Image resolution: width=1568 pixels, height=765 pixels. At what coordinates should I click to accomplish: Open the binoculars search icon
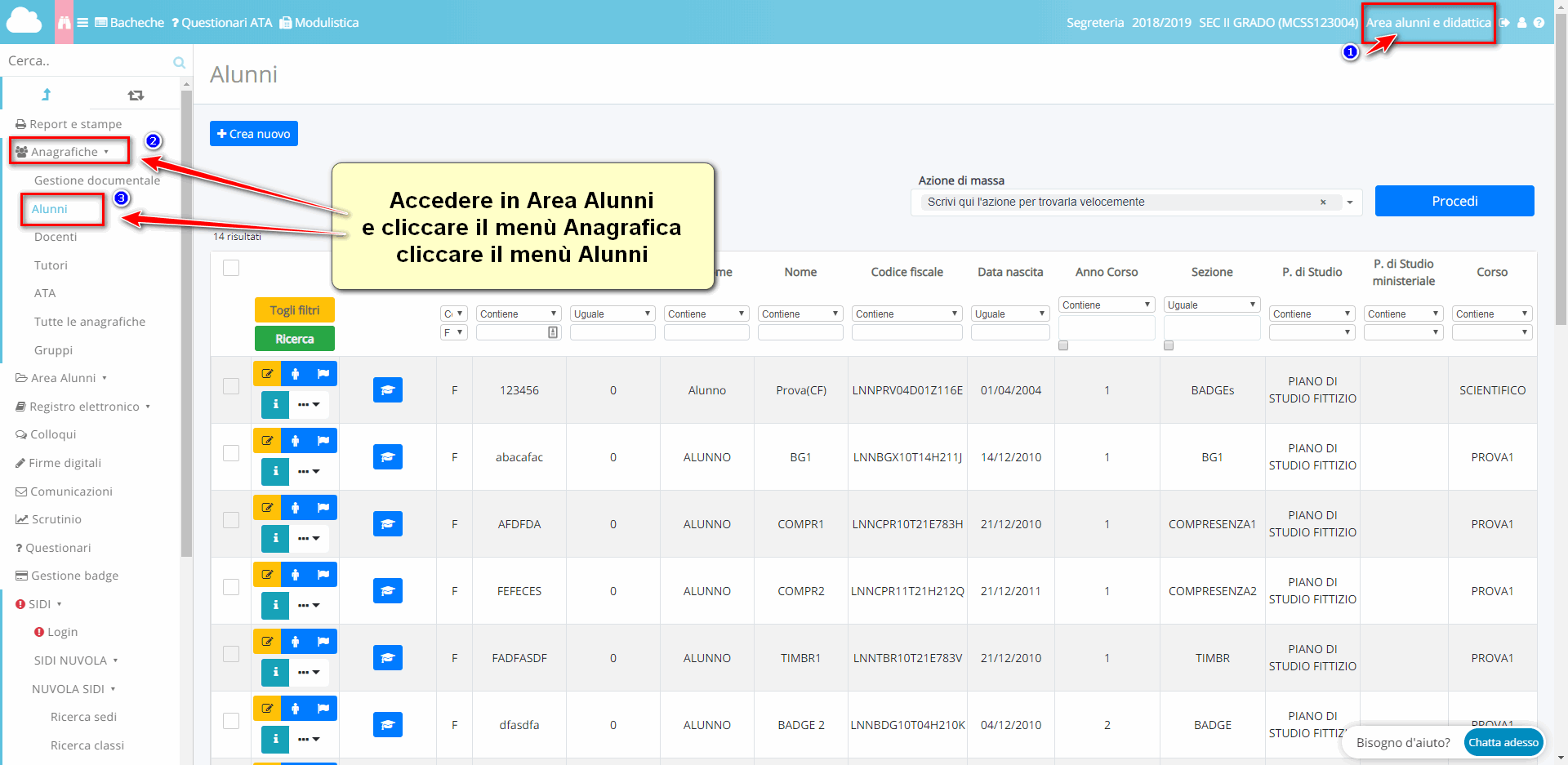[64, 22]
